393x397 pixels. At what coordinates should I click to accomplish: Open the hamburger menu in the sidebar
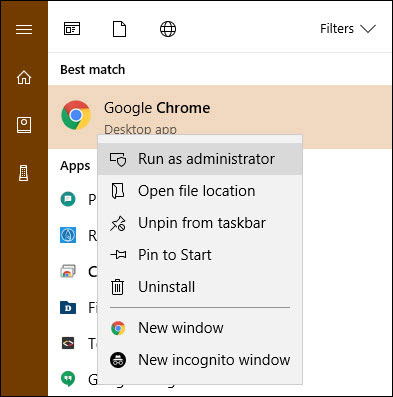[x=24, y=29]
